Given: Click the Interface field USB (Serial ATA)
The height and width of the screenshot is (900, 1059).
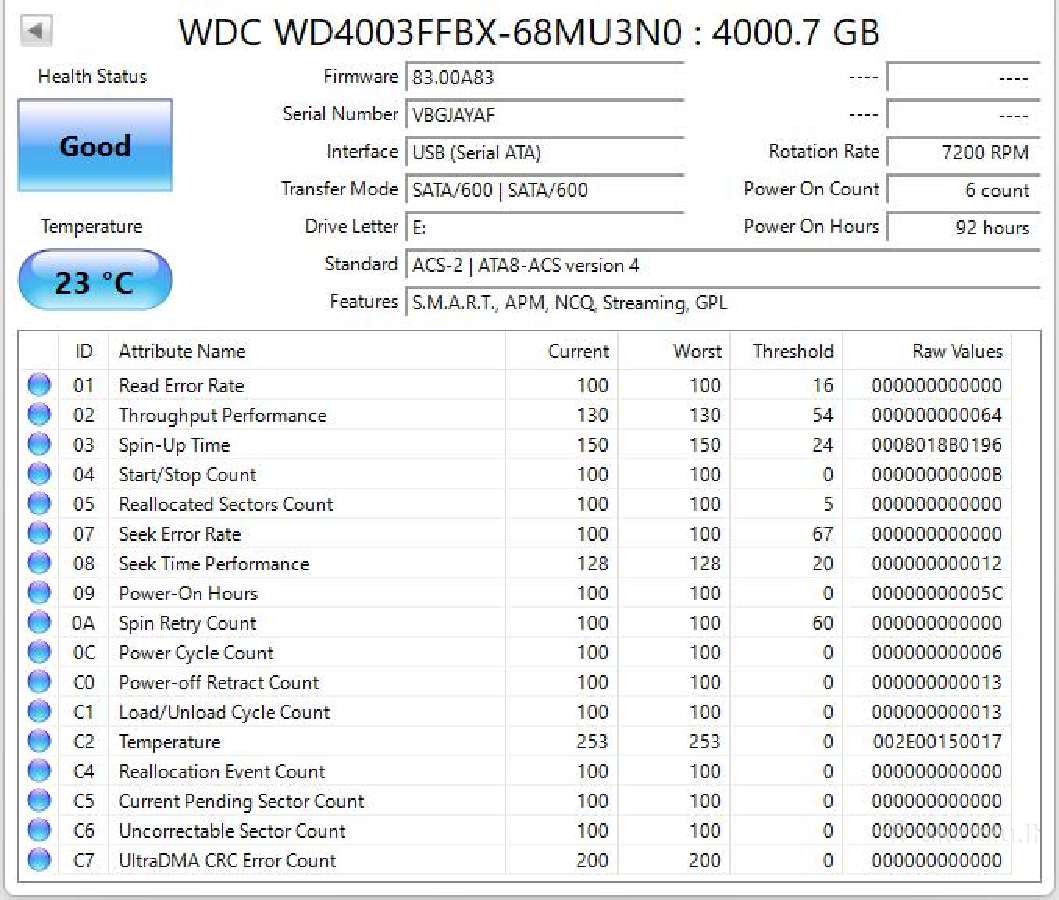Looking at the screenshot, I should pyautogui.click(x=544, y=153).
